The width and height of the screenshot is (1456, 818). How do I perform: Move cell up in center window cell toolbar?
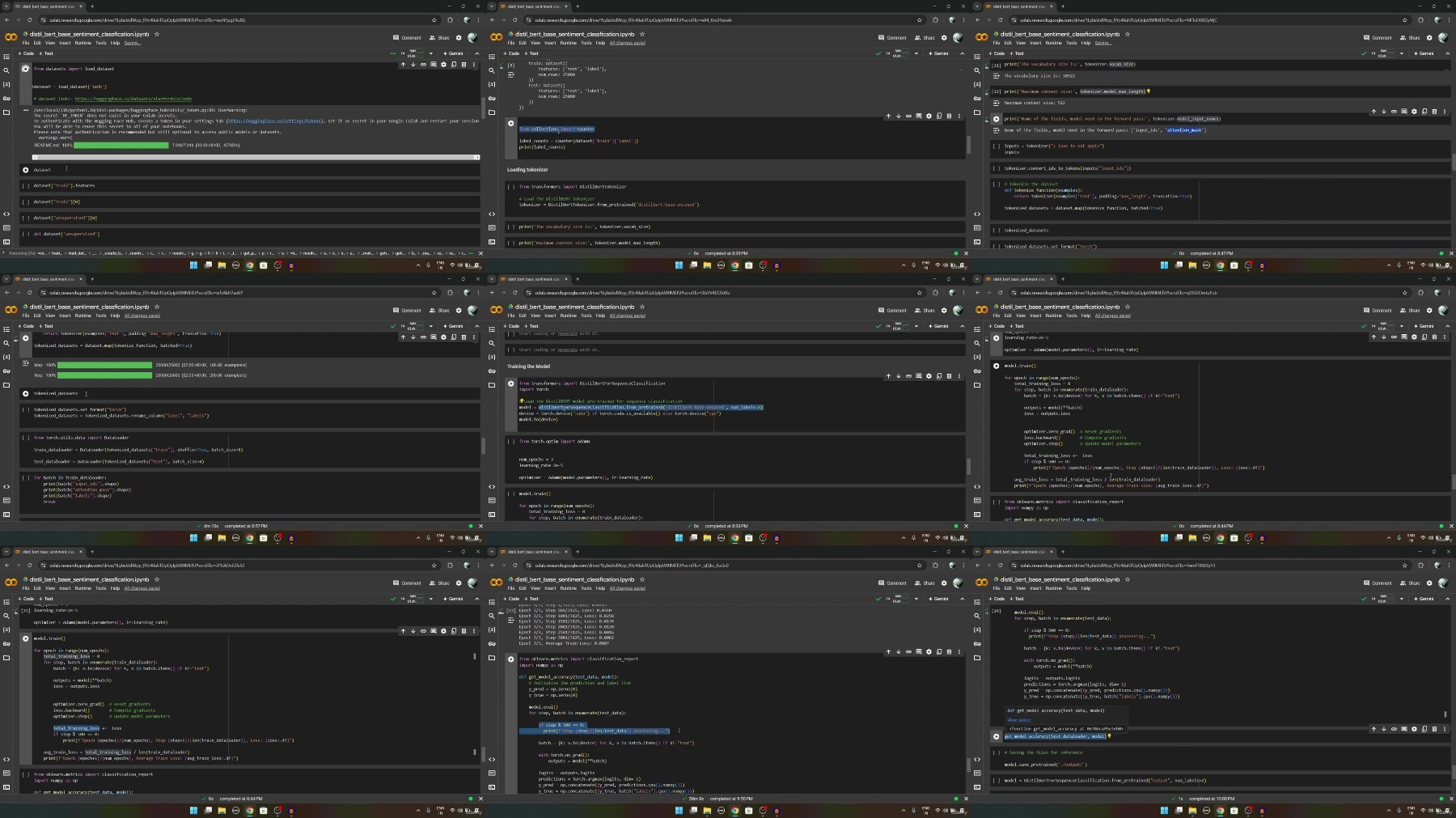(x=888, y=376)
